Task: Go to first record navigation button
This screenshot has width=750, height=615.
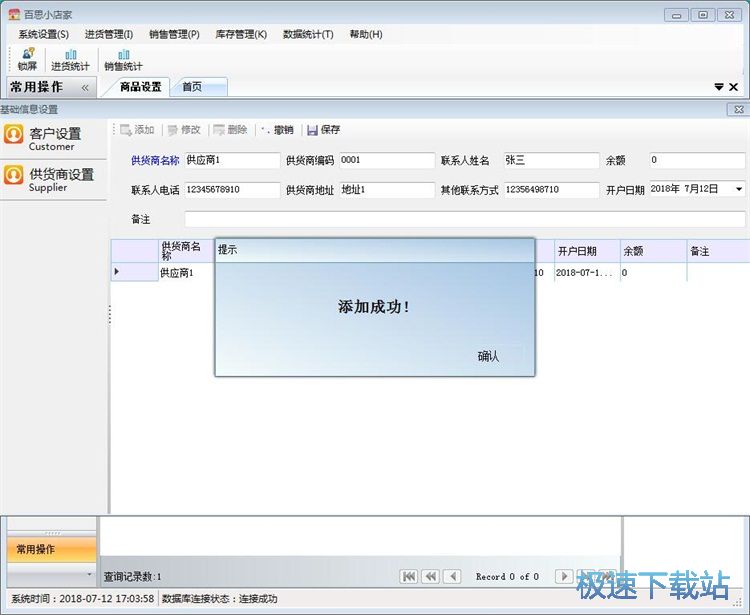Action: 409,576
